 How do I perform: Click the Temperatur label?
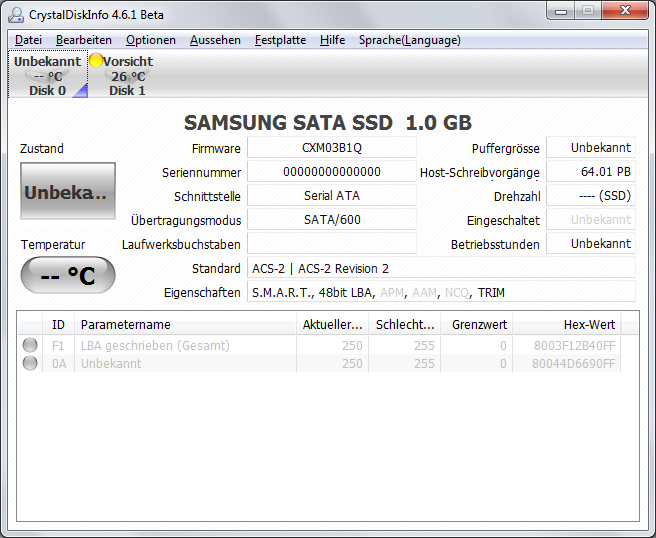coord(53,244)
